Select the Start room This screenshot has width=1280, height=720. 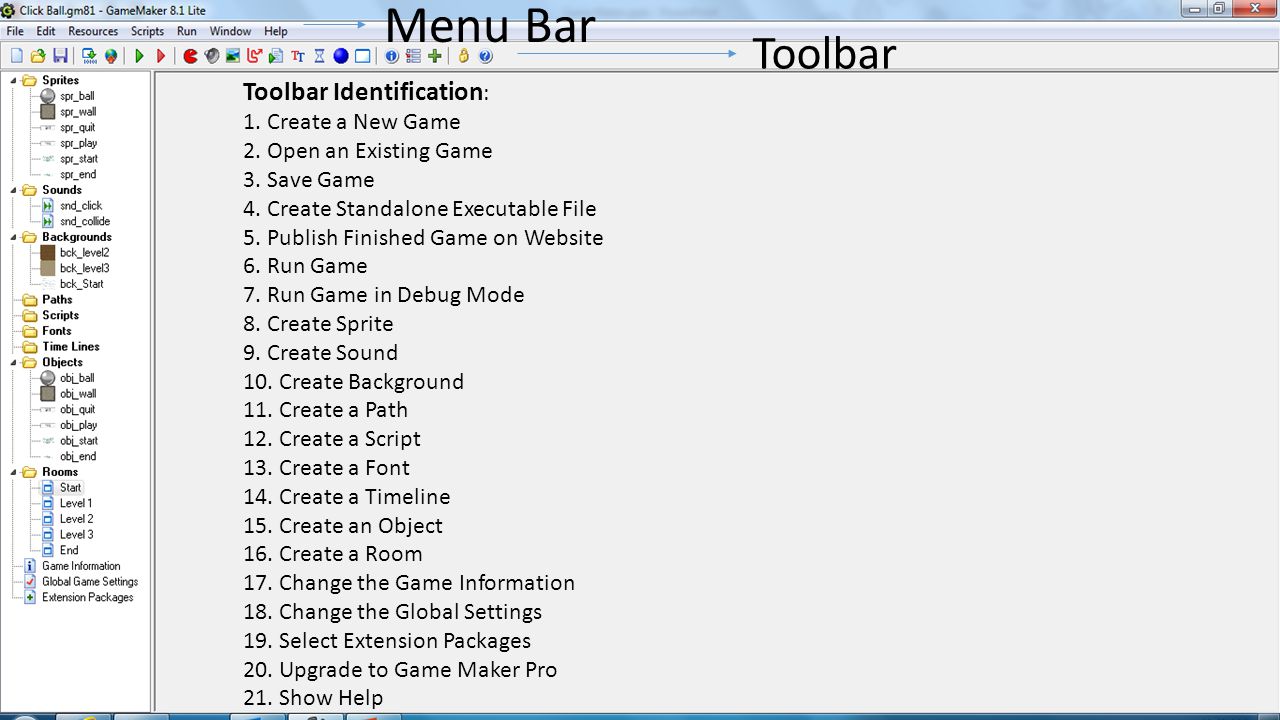pyautogui.click(x=70, y=488)
